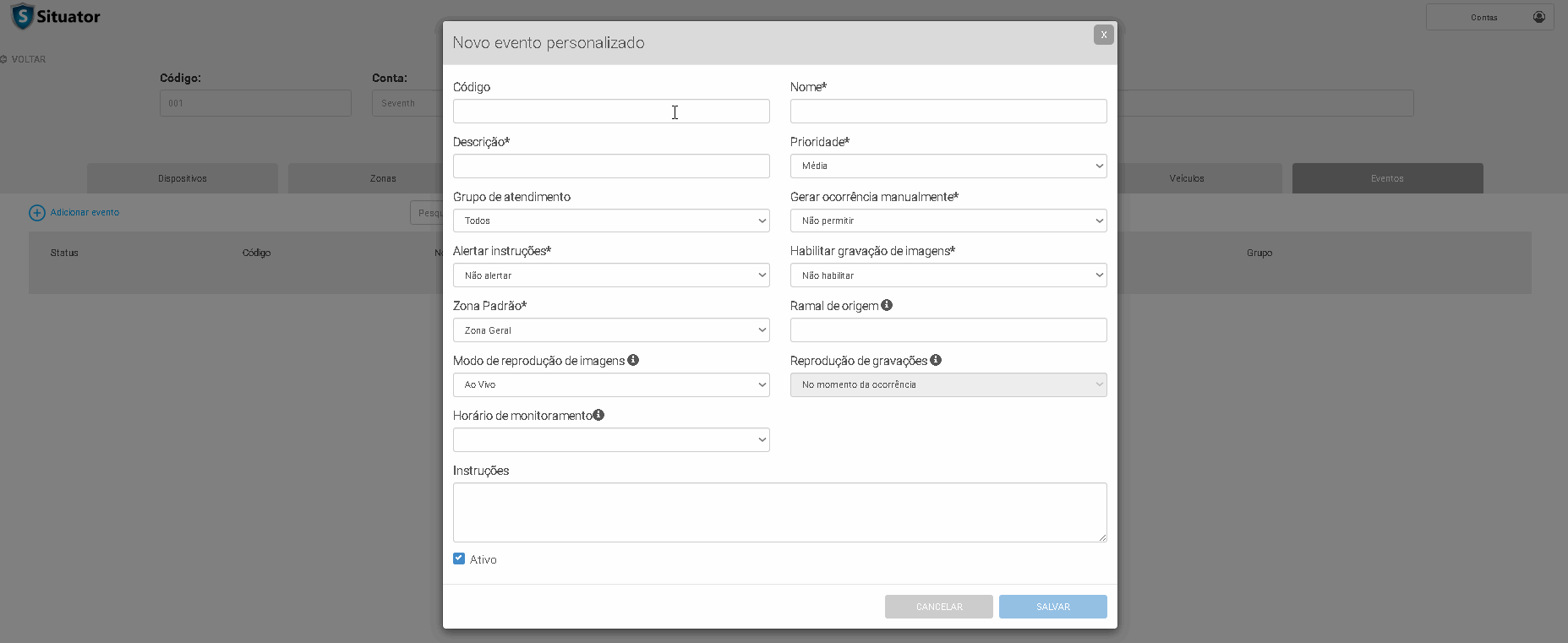Click the VOLTAR back arrow icon
This screenshot has height=643, width=1568.
(4, 59)
